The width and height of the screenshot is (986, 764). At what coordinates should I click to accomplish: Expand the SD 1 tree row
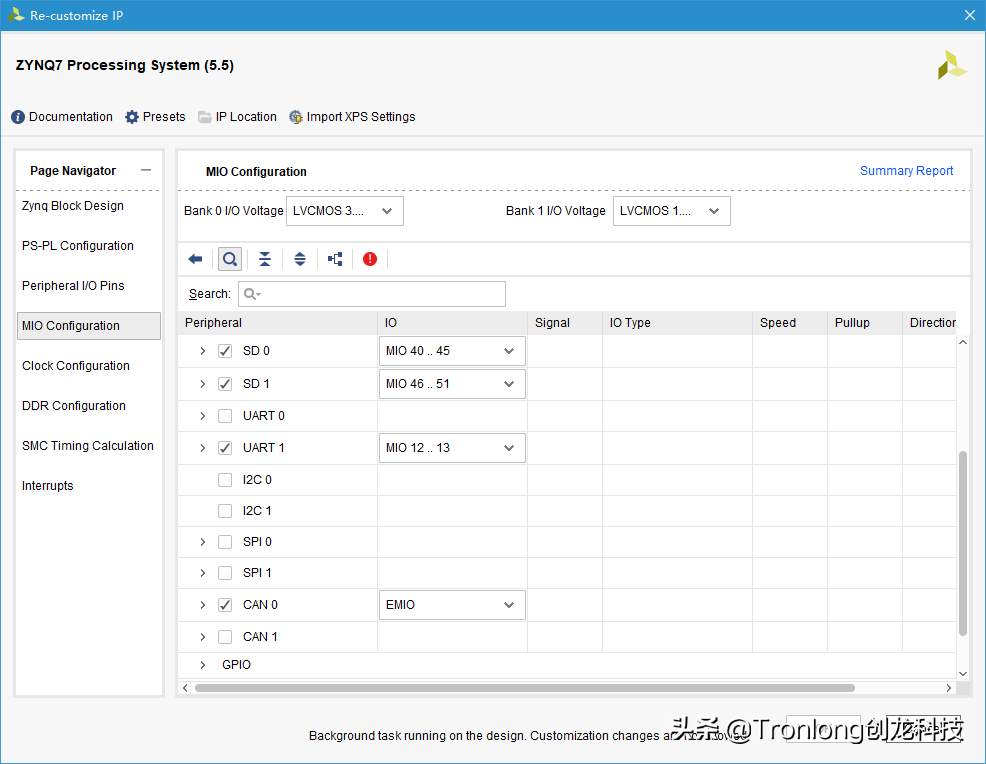point(202,384)
